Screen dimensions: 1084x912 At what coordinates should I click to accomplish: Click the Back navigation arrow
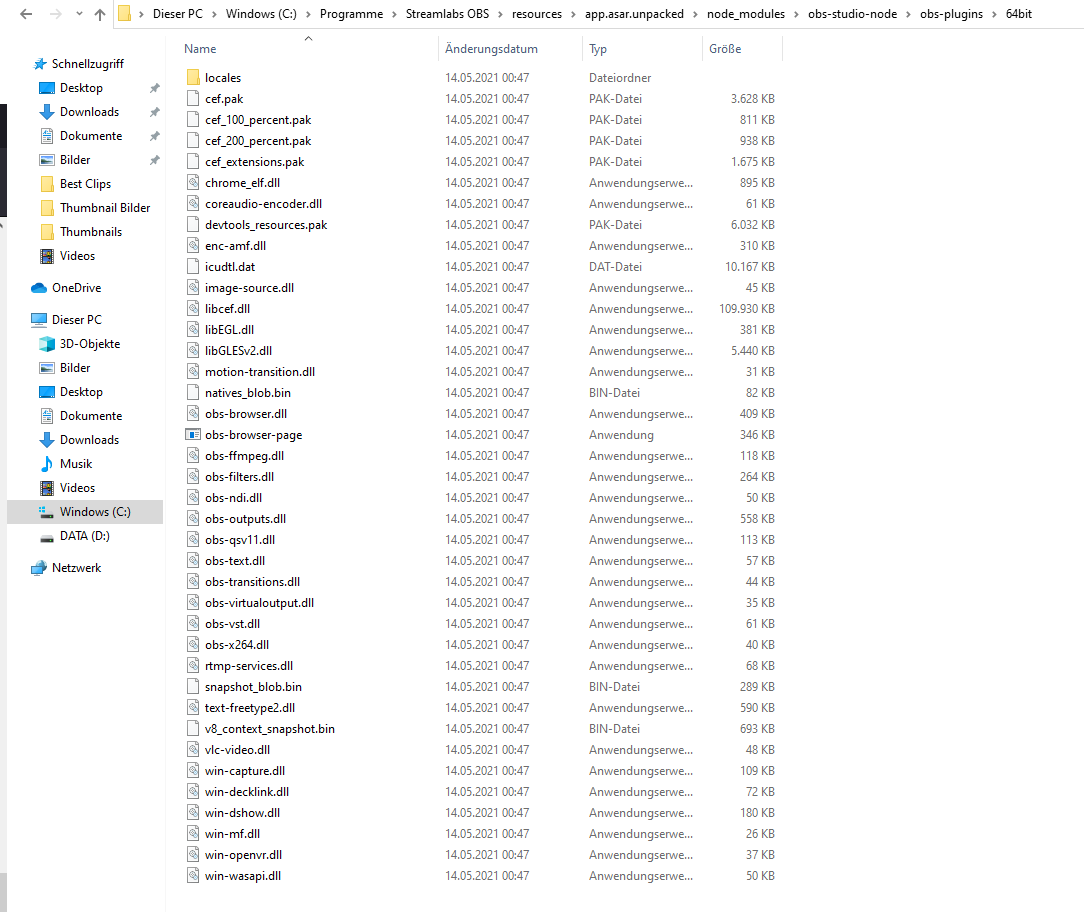(x=25, y=15)
